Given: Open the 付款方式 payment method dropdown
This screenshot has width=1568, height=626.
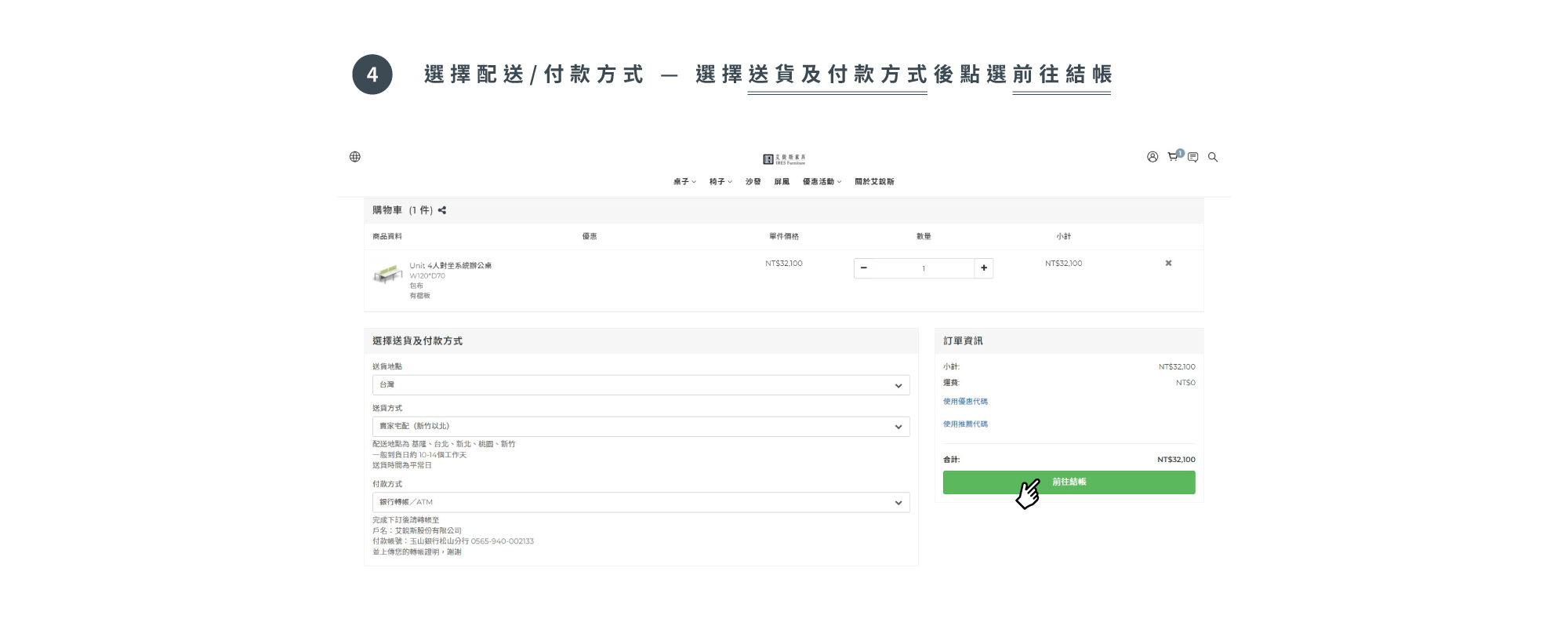Looking at the screenshot, I should point(641,503).
